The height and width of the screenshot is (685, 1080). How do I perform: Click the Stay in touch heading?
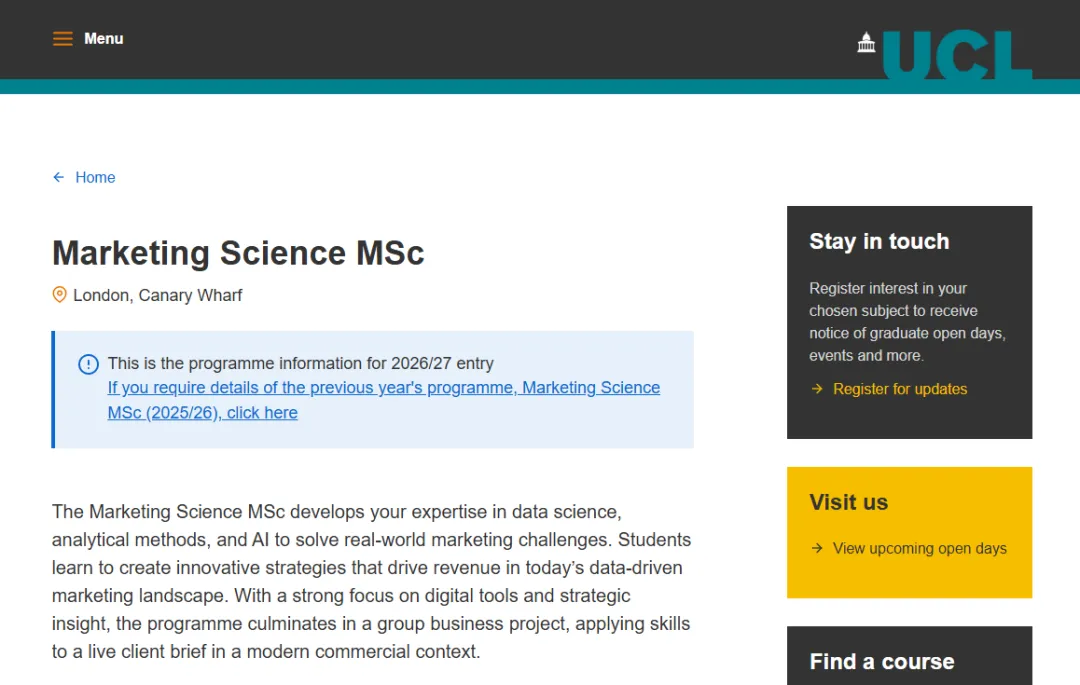tap(879, 241)
